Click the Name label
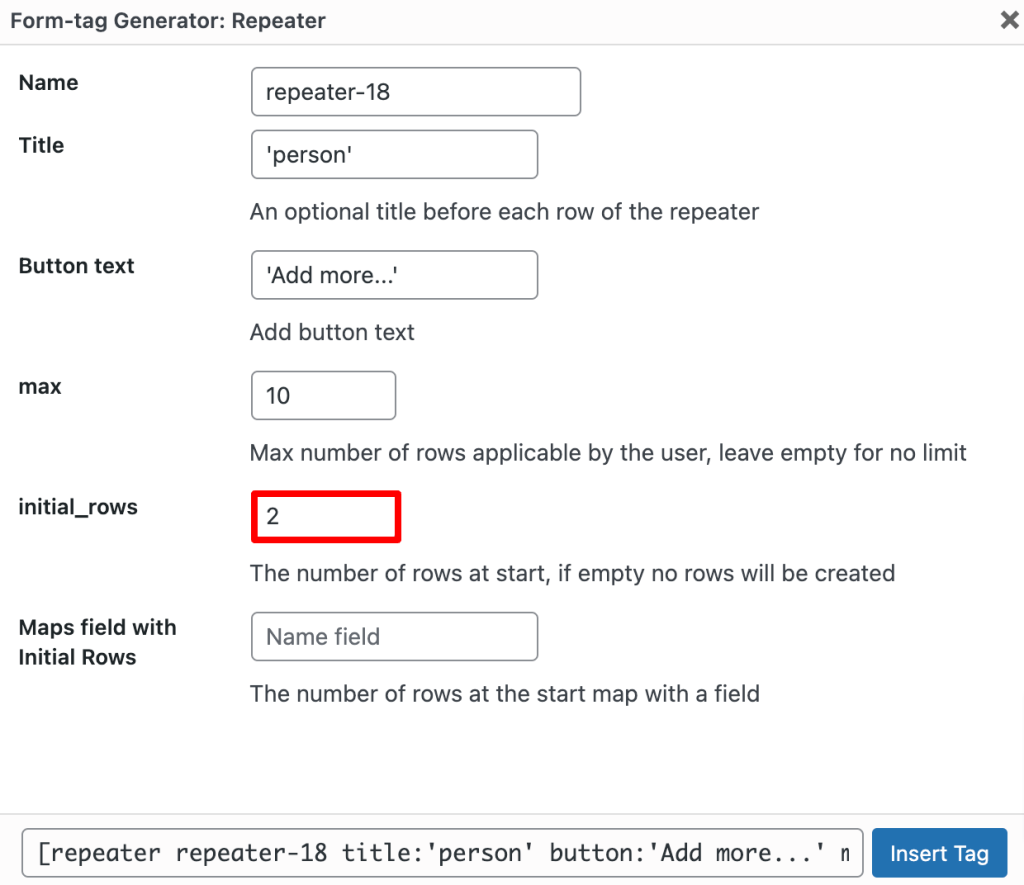1024x885 pixels. click(x=47, y=83)
